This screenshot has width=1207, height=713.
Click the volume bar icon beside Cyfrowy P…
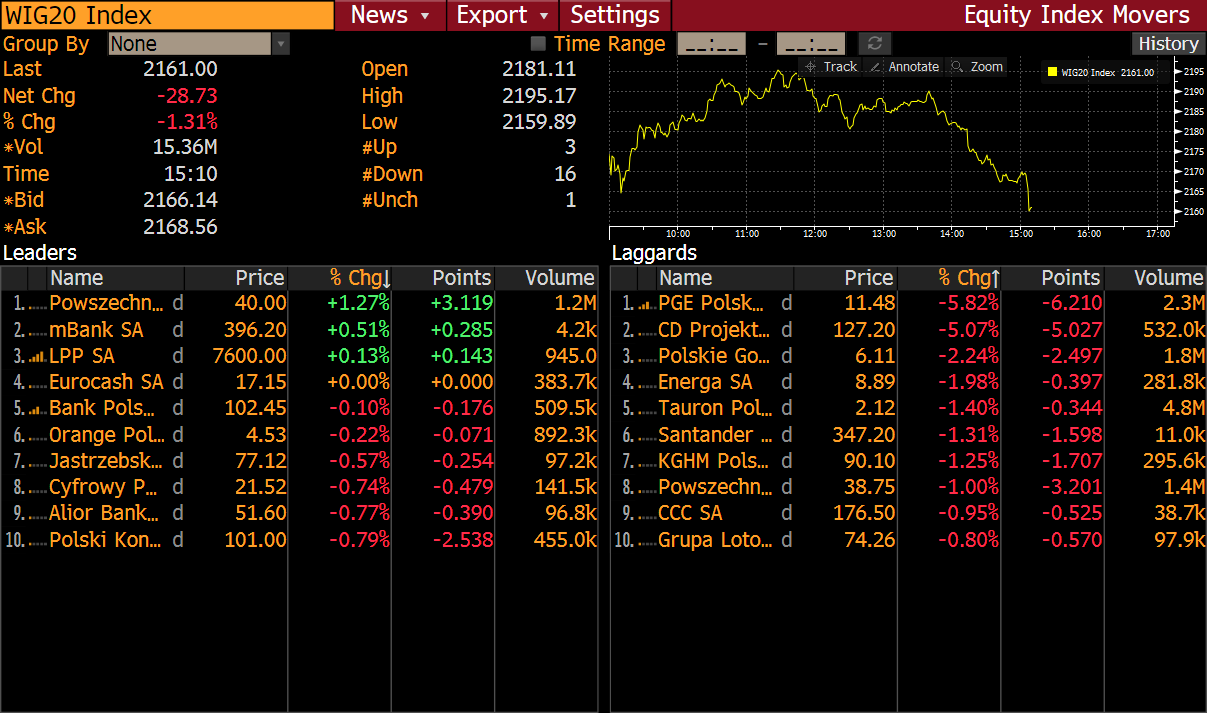38,487
